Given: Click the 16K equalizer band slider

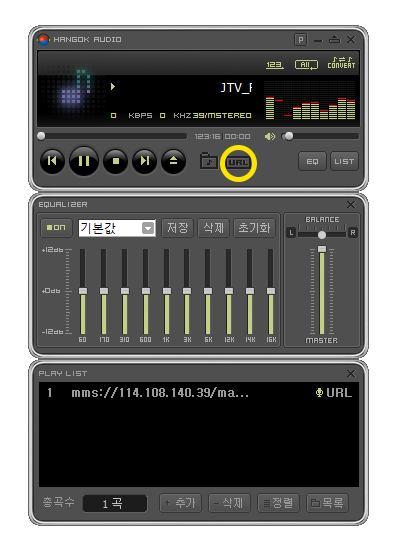Looking at the screenshot, I should 271,291.
